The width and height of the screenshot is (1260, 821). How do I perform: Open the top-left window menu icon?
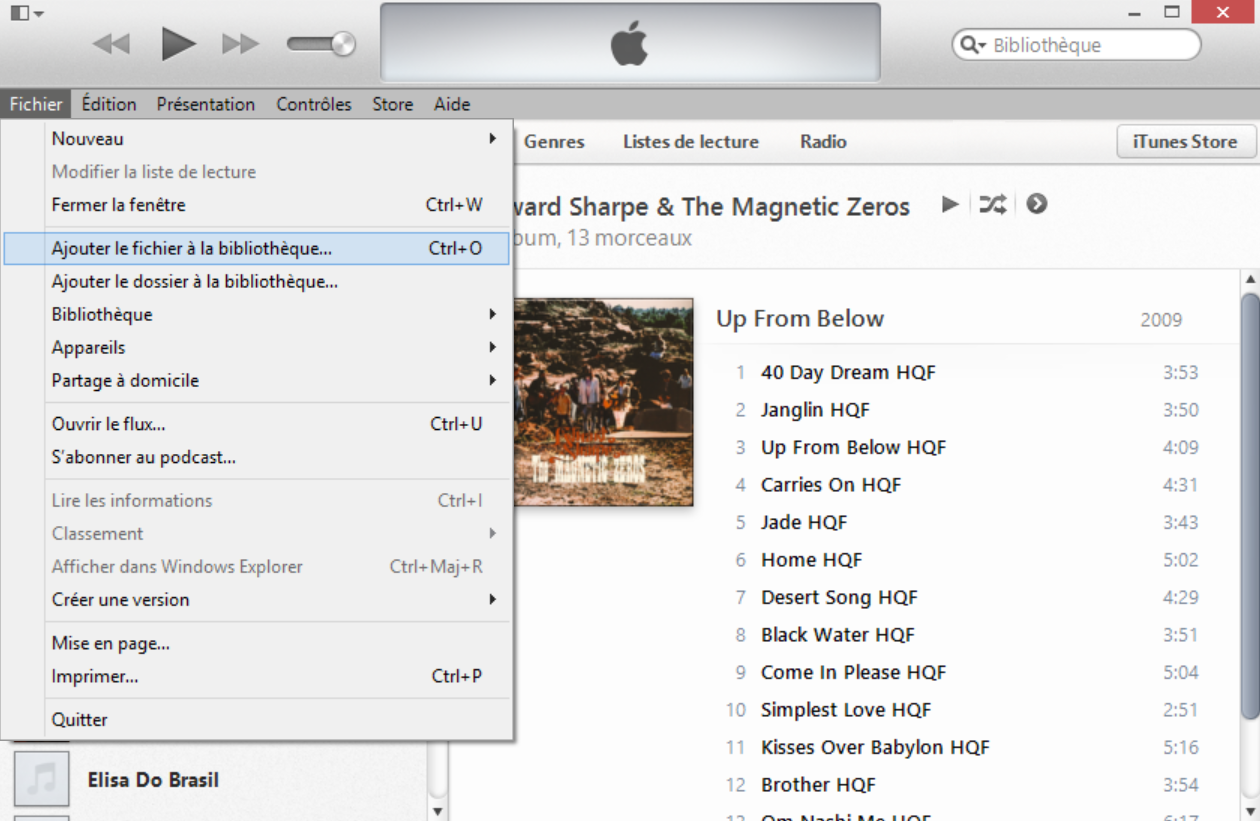(24, 13)
